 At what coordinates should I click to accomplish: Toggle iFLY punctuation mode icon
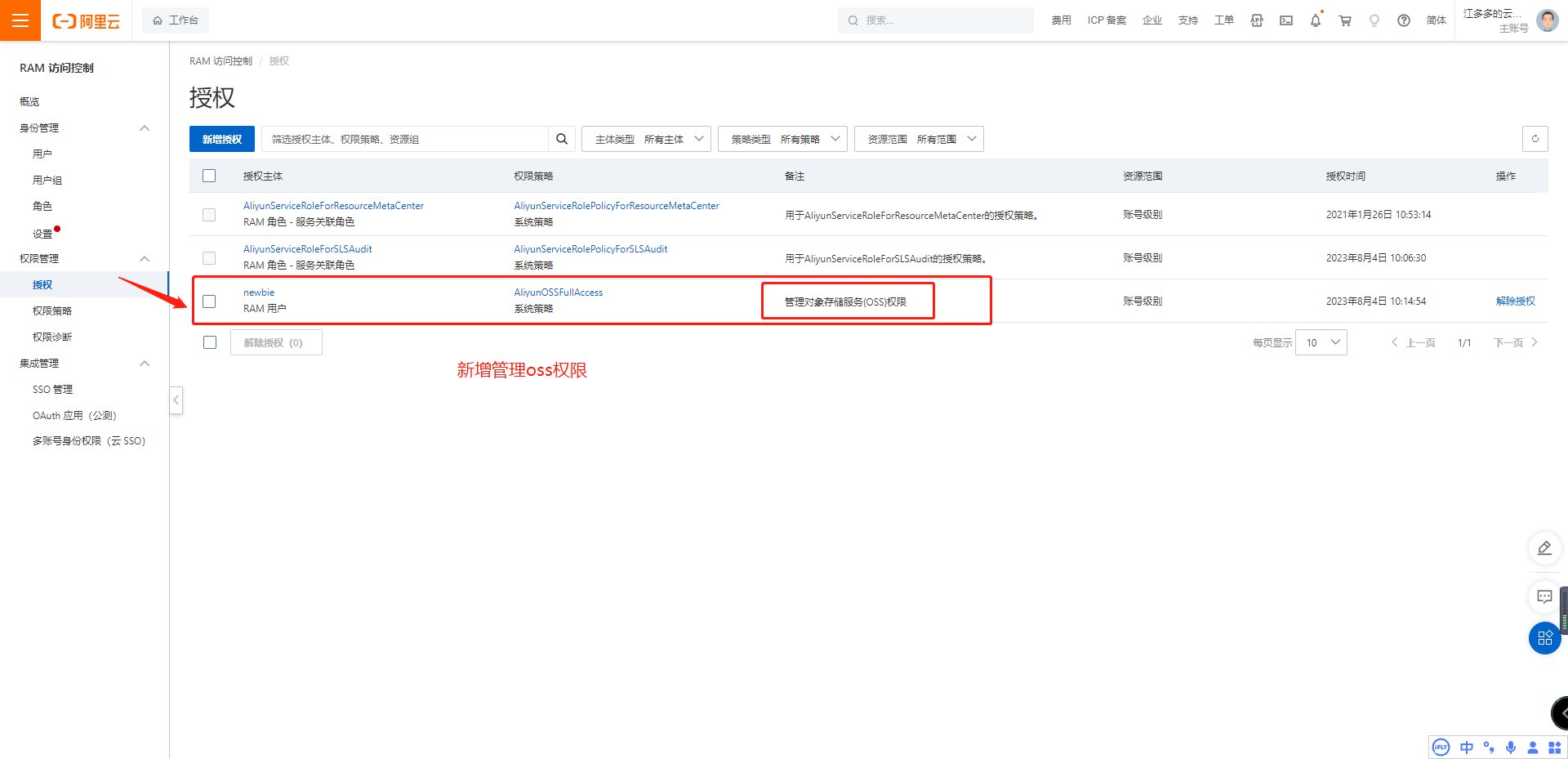[x=1489, y=748]
